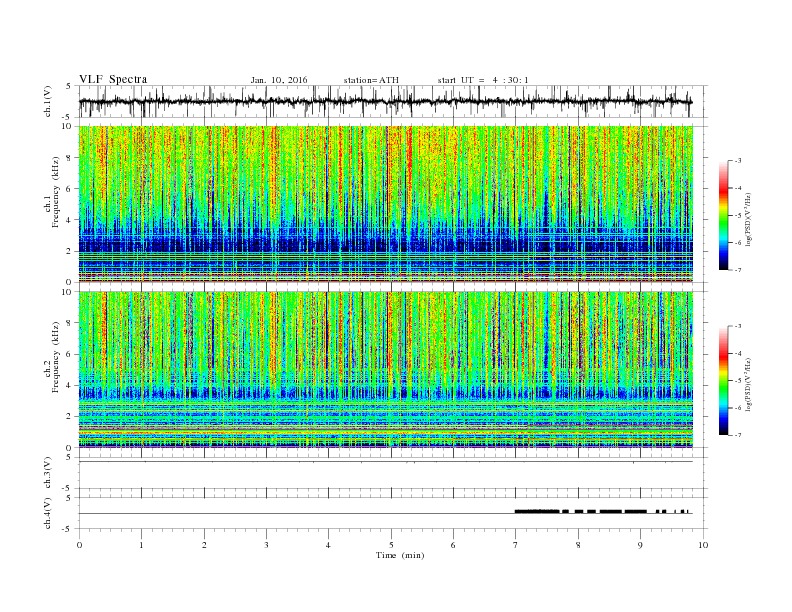Click the ch.1 spectrogram panel
792x612 pixels.
coord(386,204)
